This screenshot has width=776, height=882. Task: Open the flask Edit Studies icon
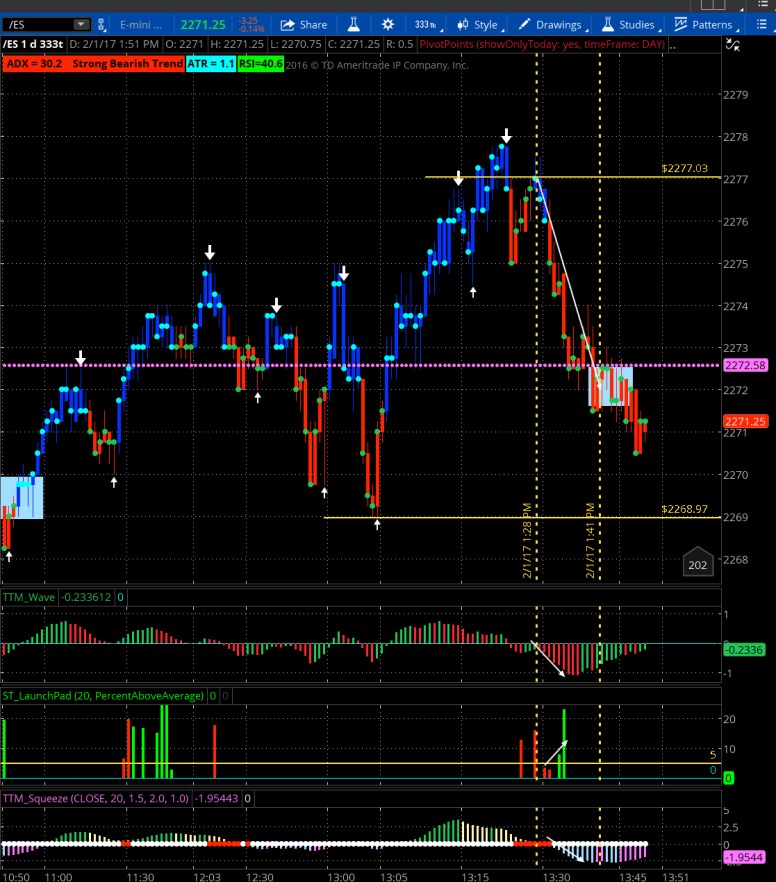click(x=353, y=24)
